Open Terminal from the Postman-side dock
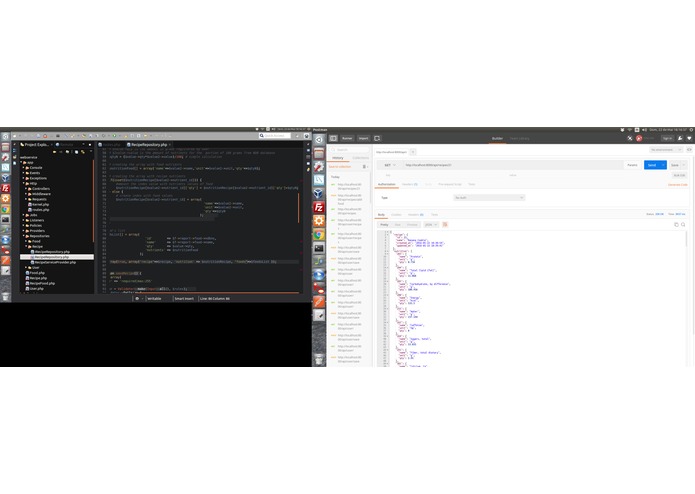The image size is (695, 494). (319, 248)
